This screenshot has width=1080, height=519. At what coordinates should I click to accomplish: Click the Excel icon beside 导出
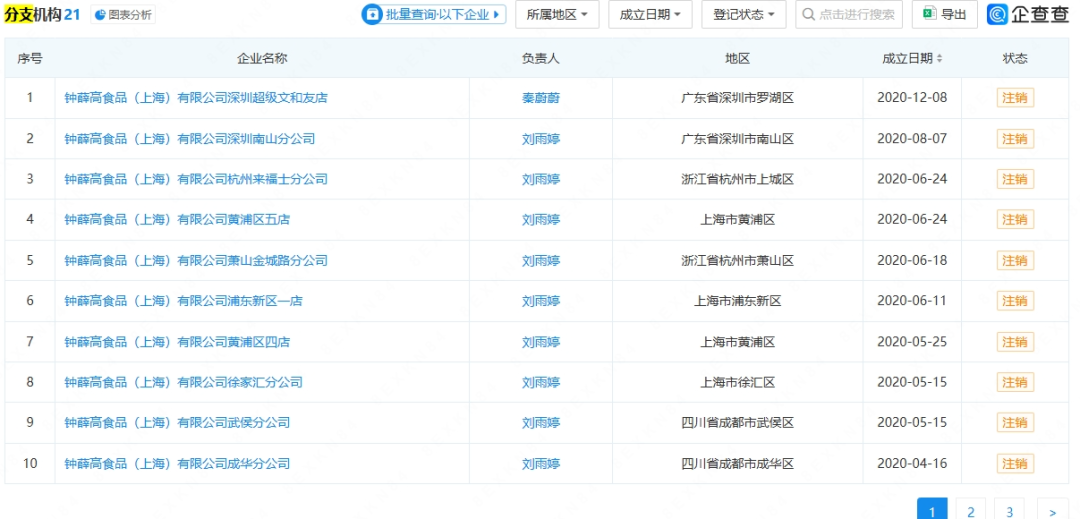tap(928, 15)
